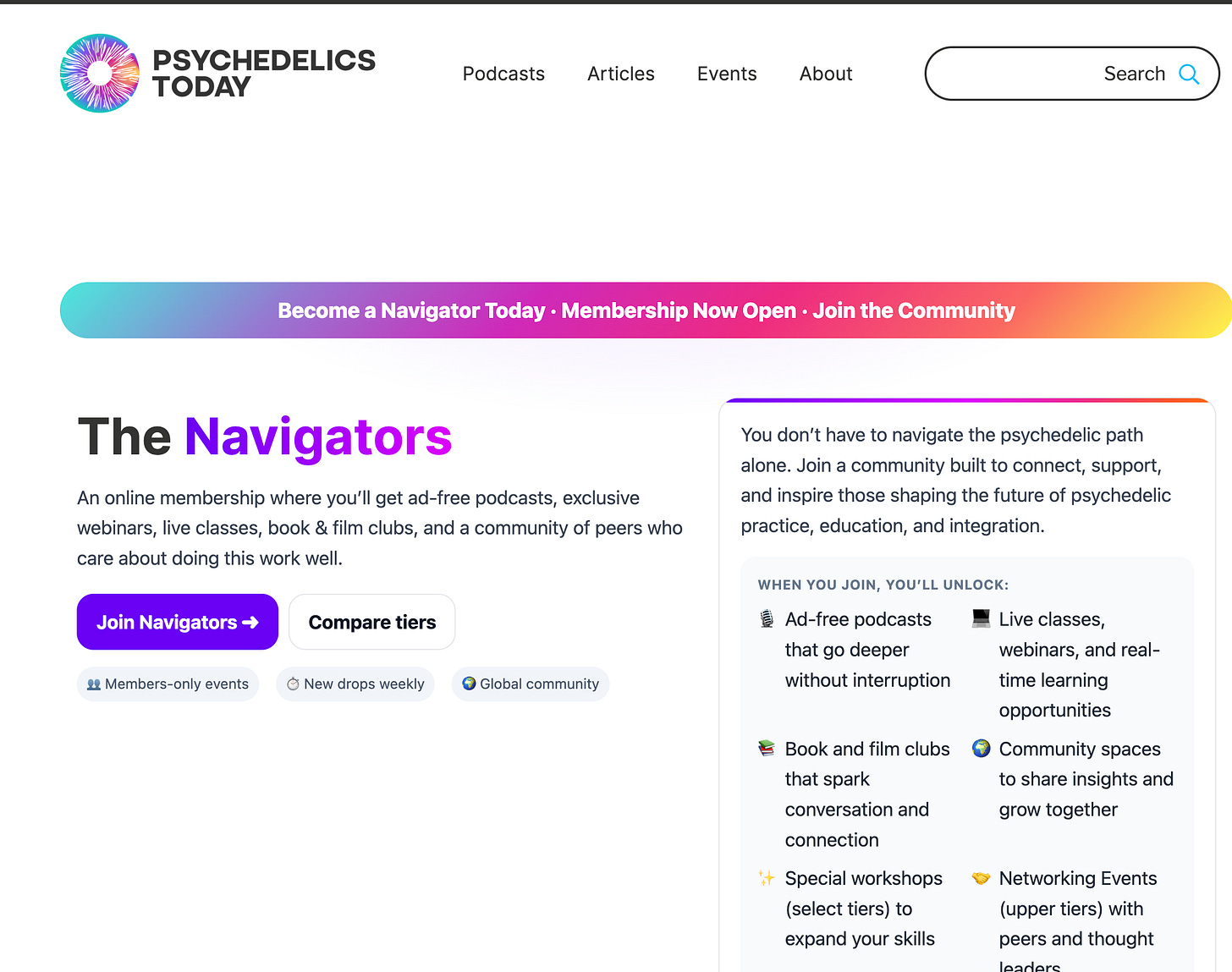This screenshot has width=1232, height=972.
Task: Click the globe icon in Global community chip
Action: click(469, 684)
